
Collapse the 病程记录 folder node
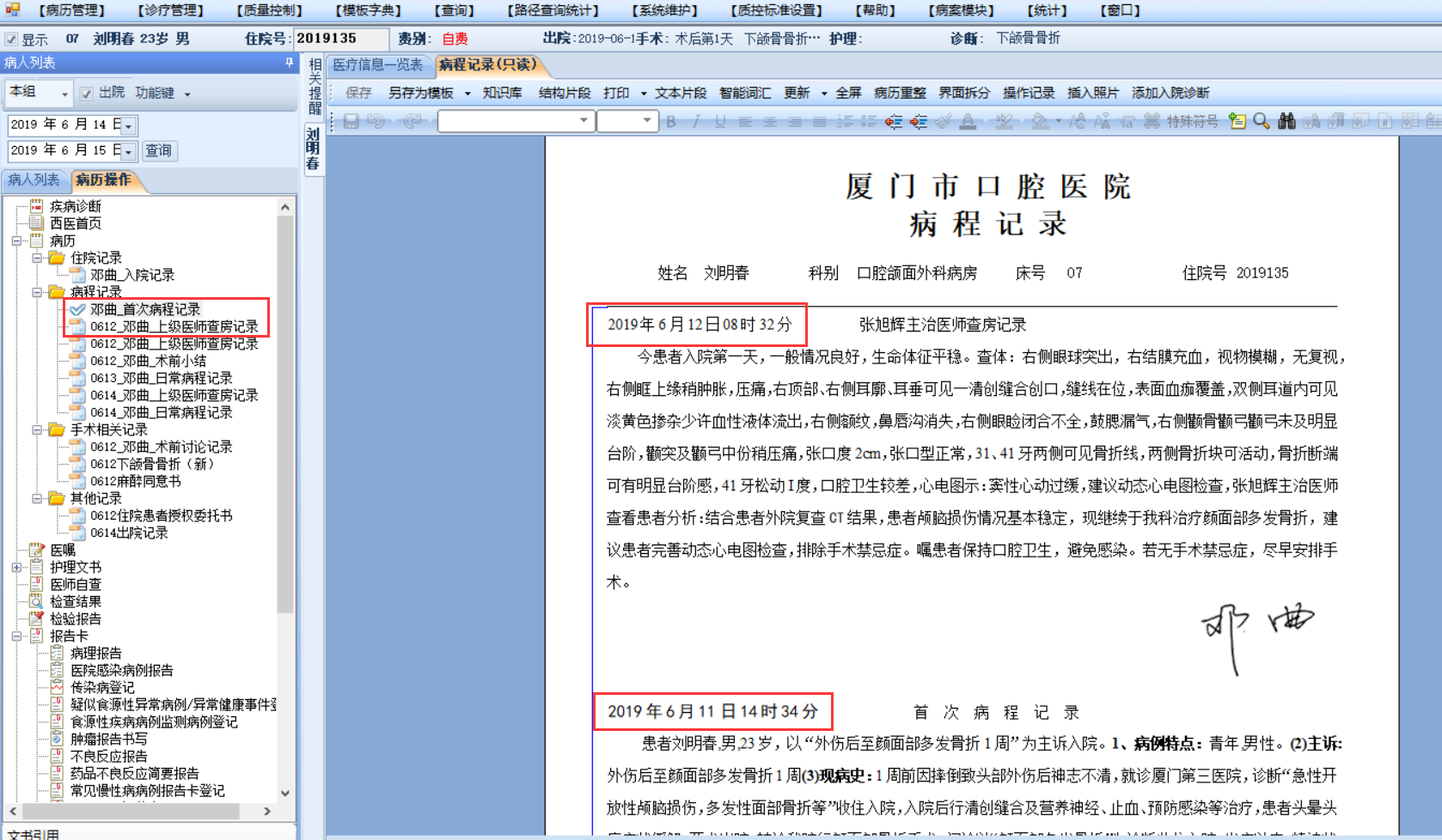pyautogui.click(x=37, y=292)
